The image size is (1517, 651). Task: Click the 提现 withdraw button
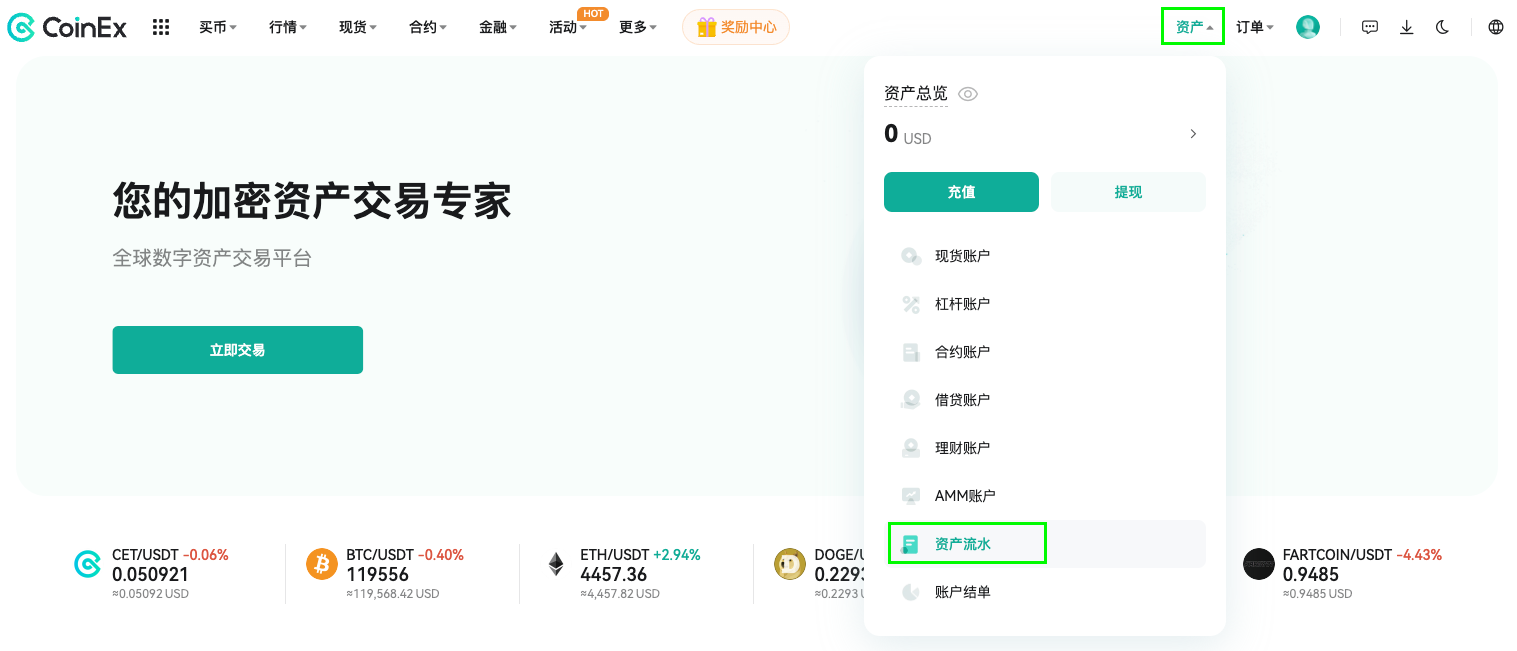coord(1128,192)
